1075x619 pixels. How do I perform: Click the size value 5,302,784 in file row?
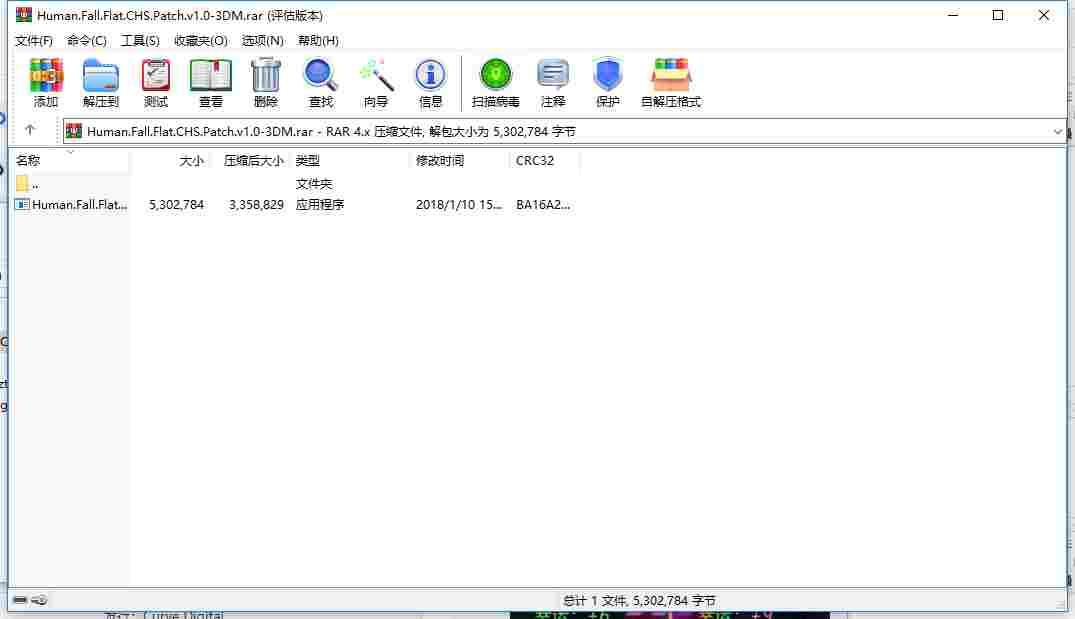pos(176,204)
